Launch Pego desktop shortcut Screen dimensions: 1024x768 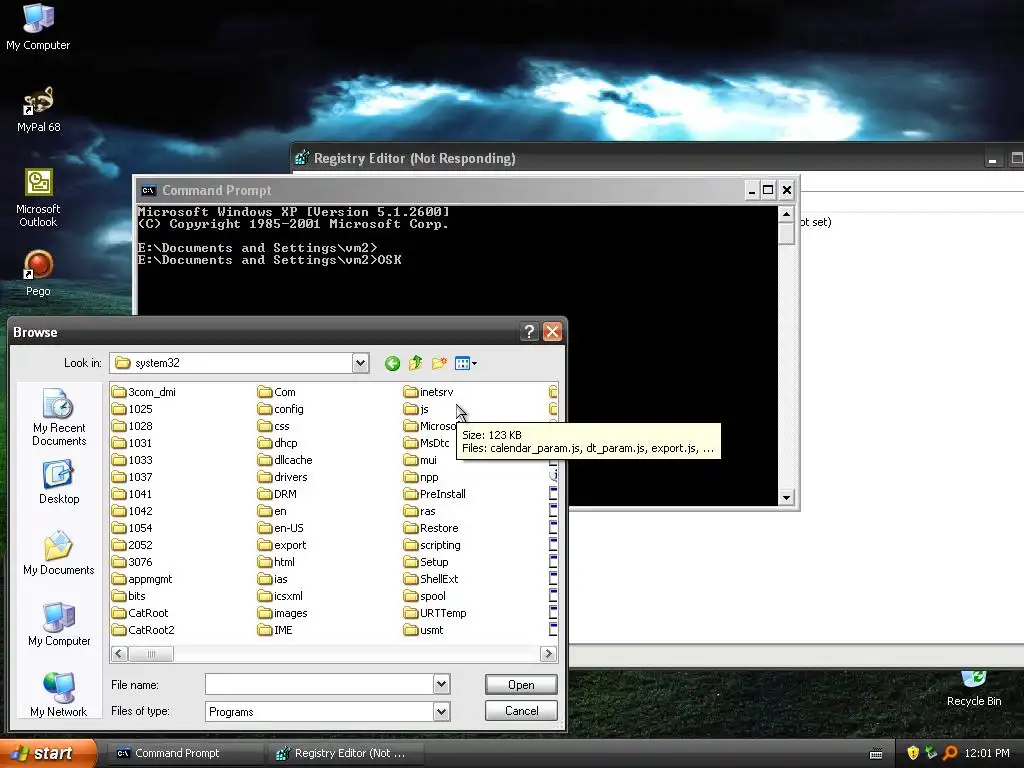pos(38,273)
